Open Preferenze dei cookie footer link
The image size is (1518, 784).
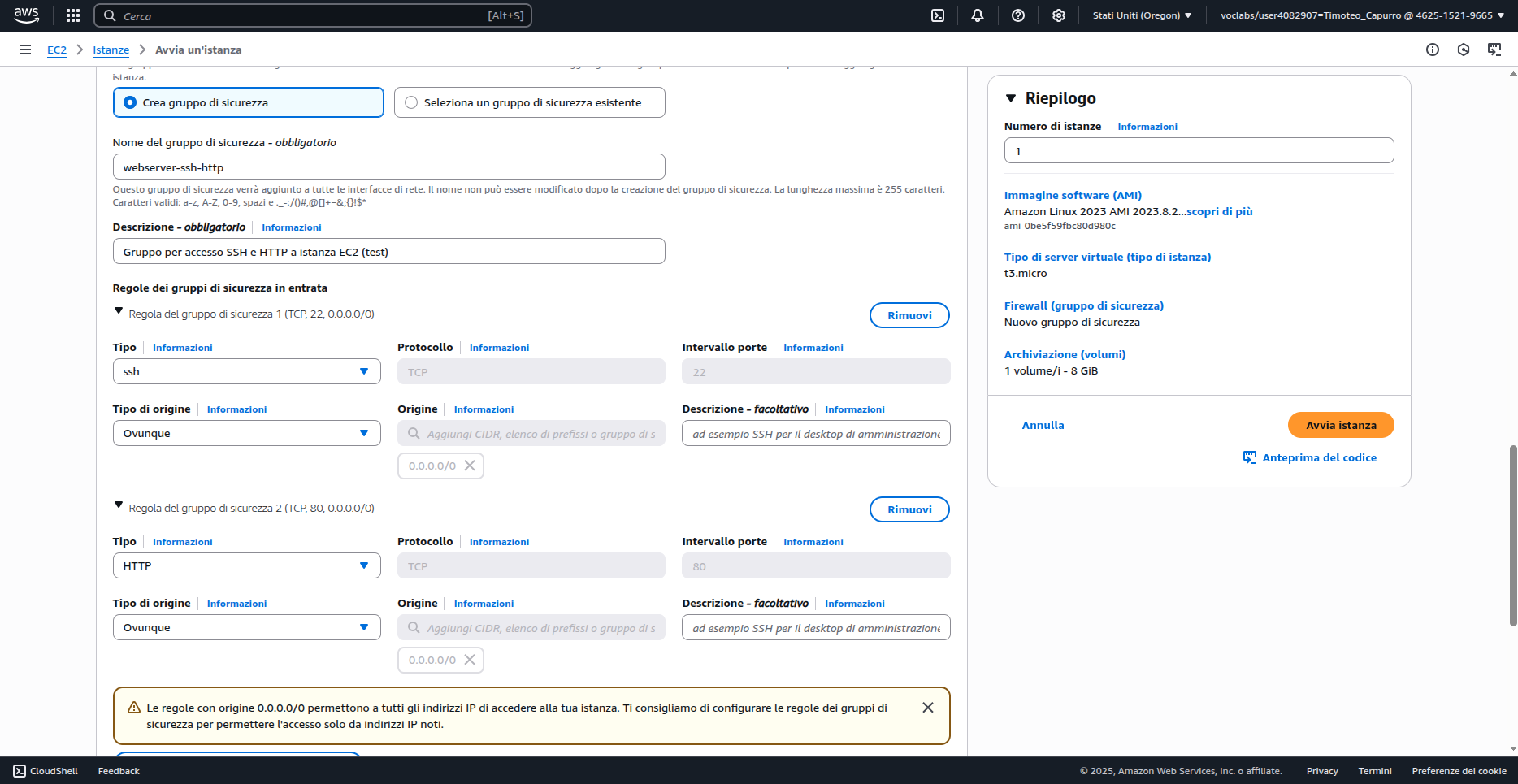point(1459,771)
